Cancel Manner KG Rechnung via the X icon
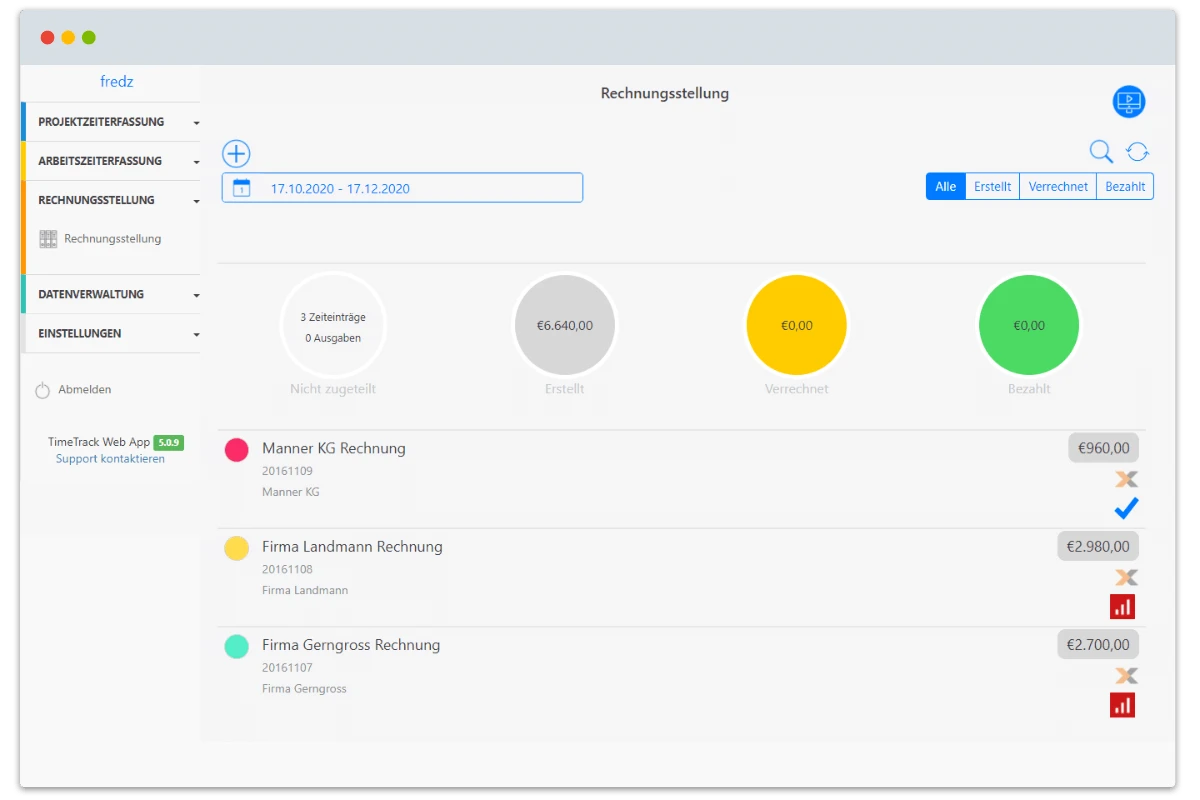Viewport: 1200px width, 800px height. 1126,479
